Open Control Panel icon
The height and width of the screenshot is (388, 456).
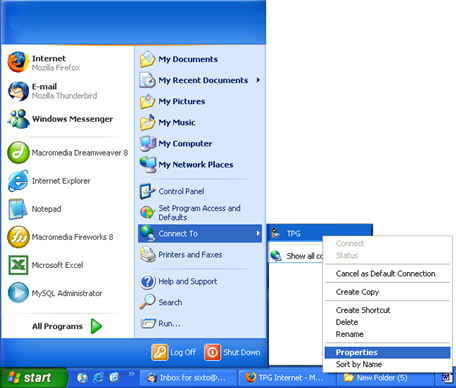point(147,191)
